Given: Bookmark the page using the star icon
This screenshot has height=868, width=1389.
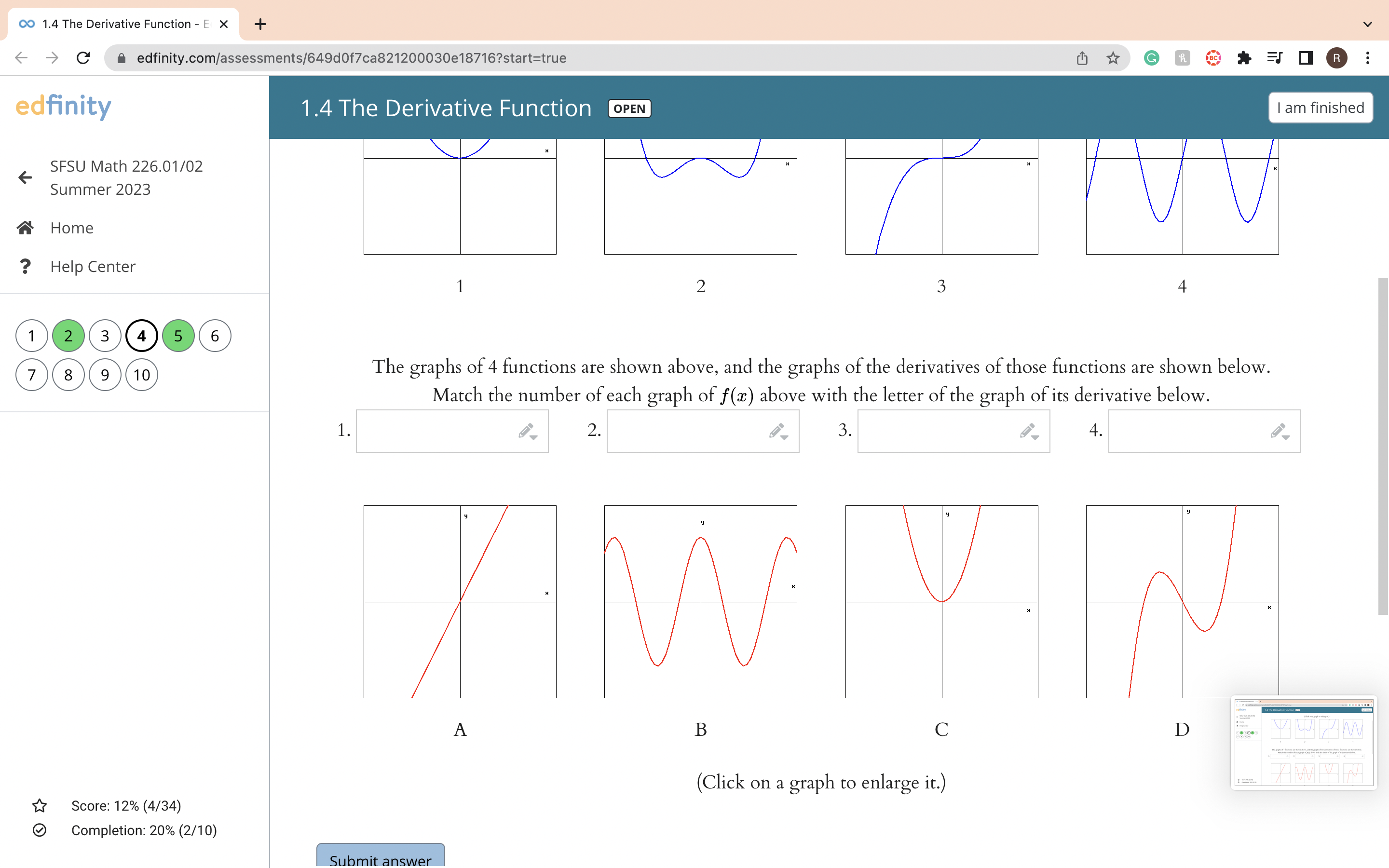Looking at the screenshot, I should pos(1112,57).
